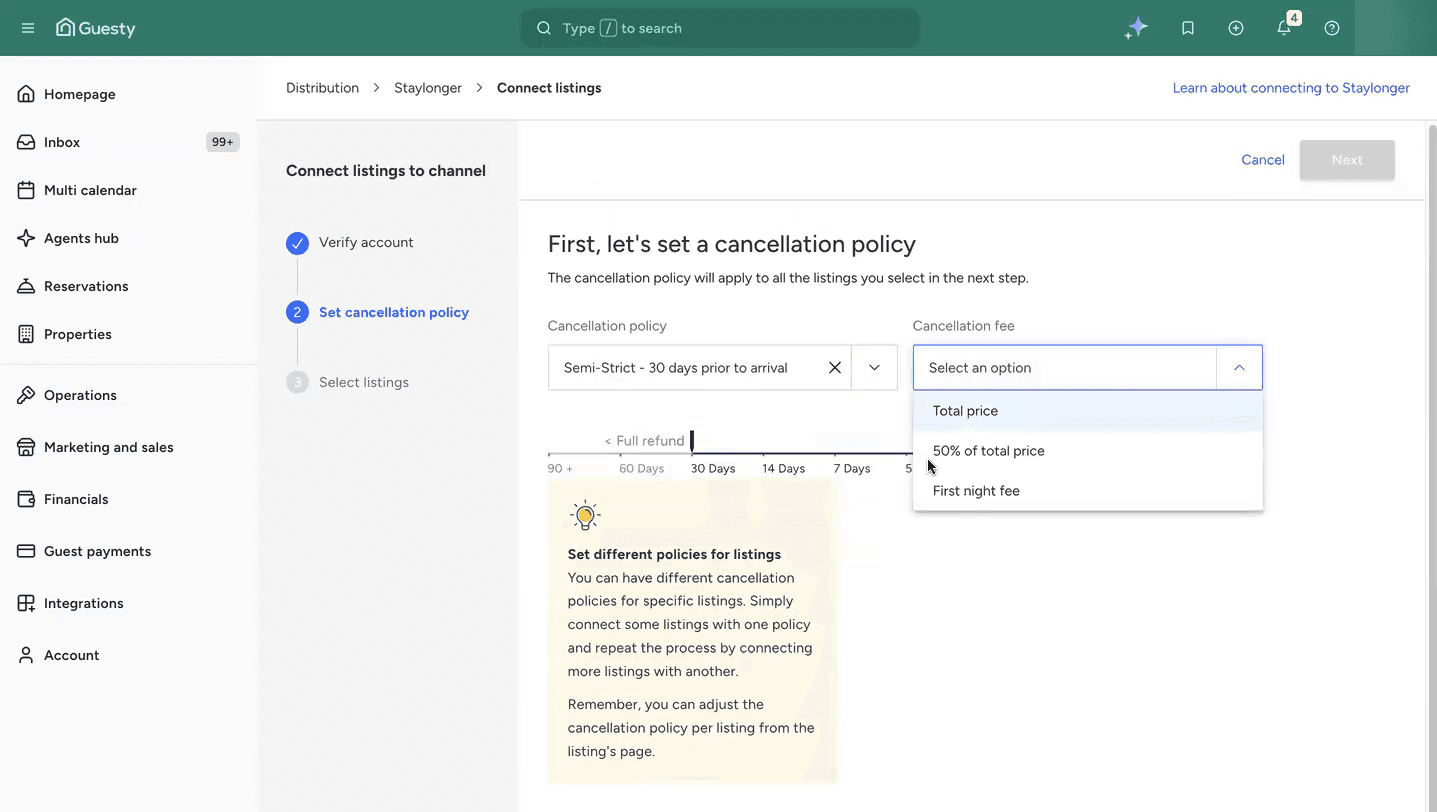Click the 14 Days timeline label
Screen dimensions: 1437x812
click(783, 468)
